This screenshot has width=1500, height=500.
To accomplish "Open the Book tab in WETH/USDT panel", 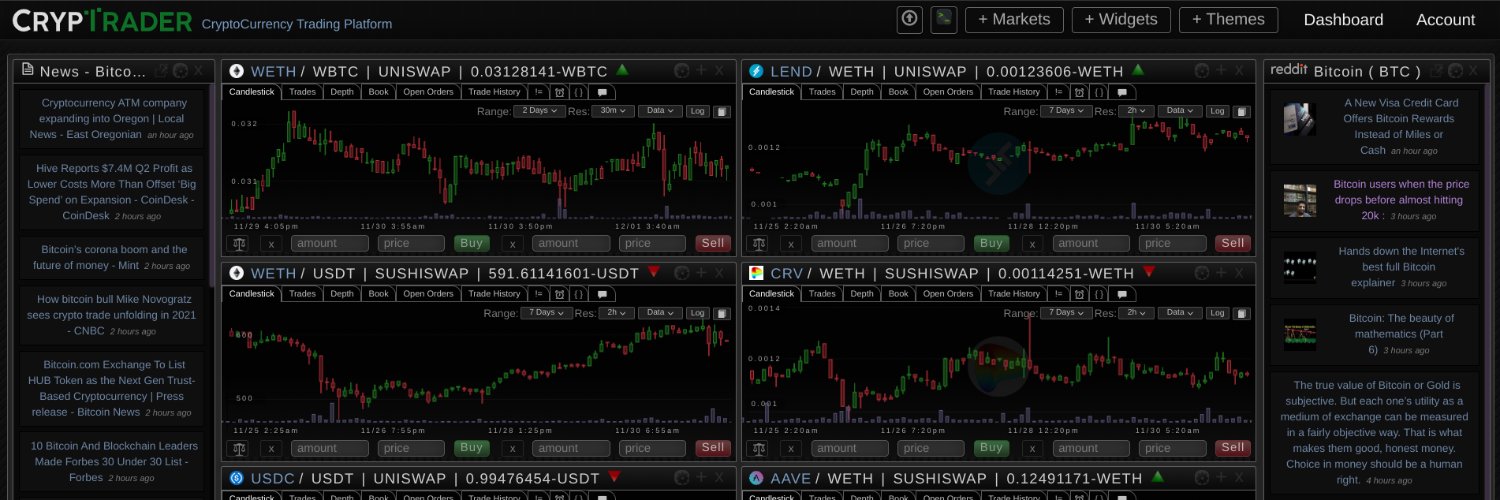I will tap(378, 294).
